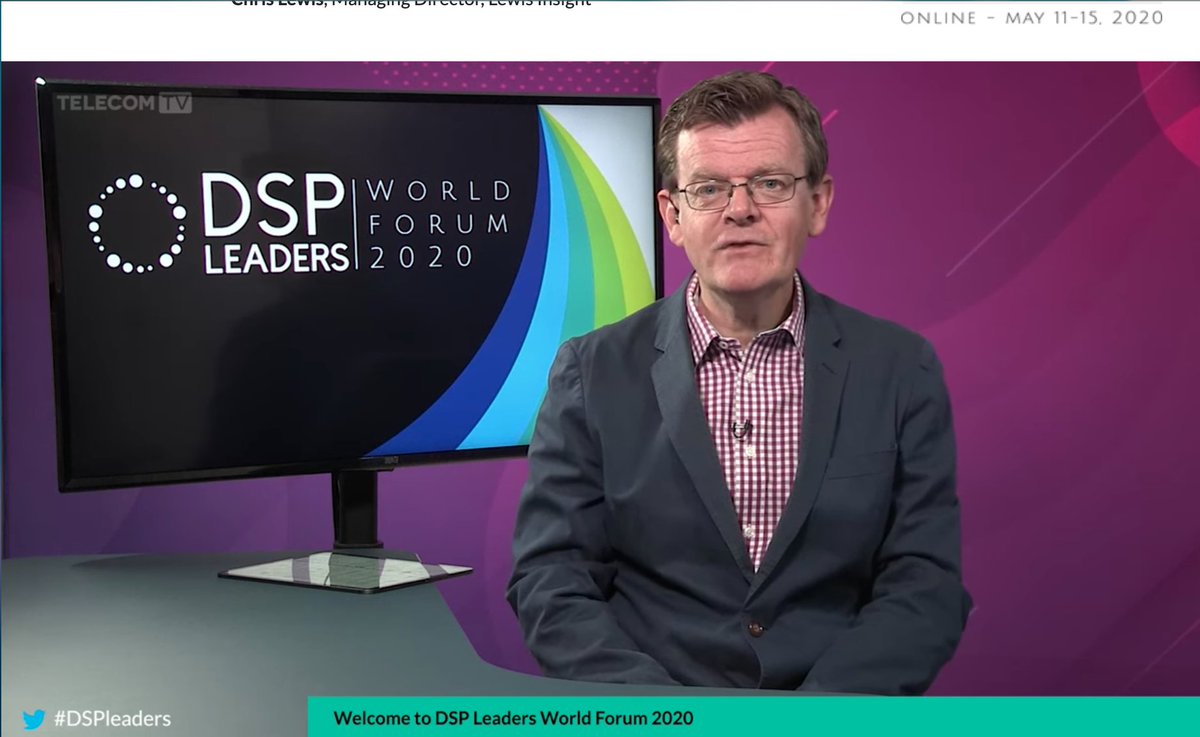1200x737 pixels.
Task: Open the #DSPleaders hashtag
Action: pos(112,719)
